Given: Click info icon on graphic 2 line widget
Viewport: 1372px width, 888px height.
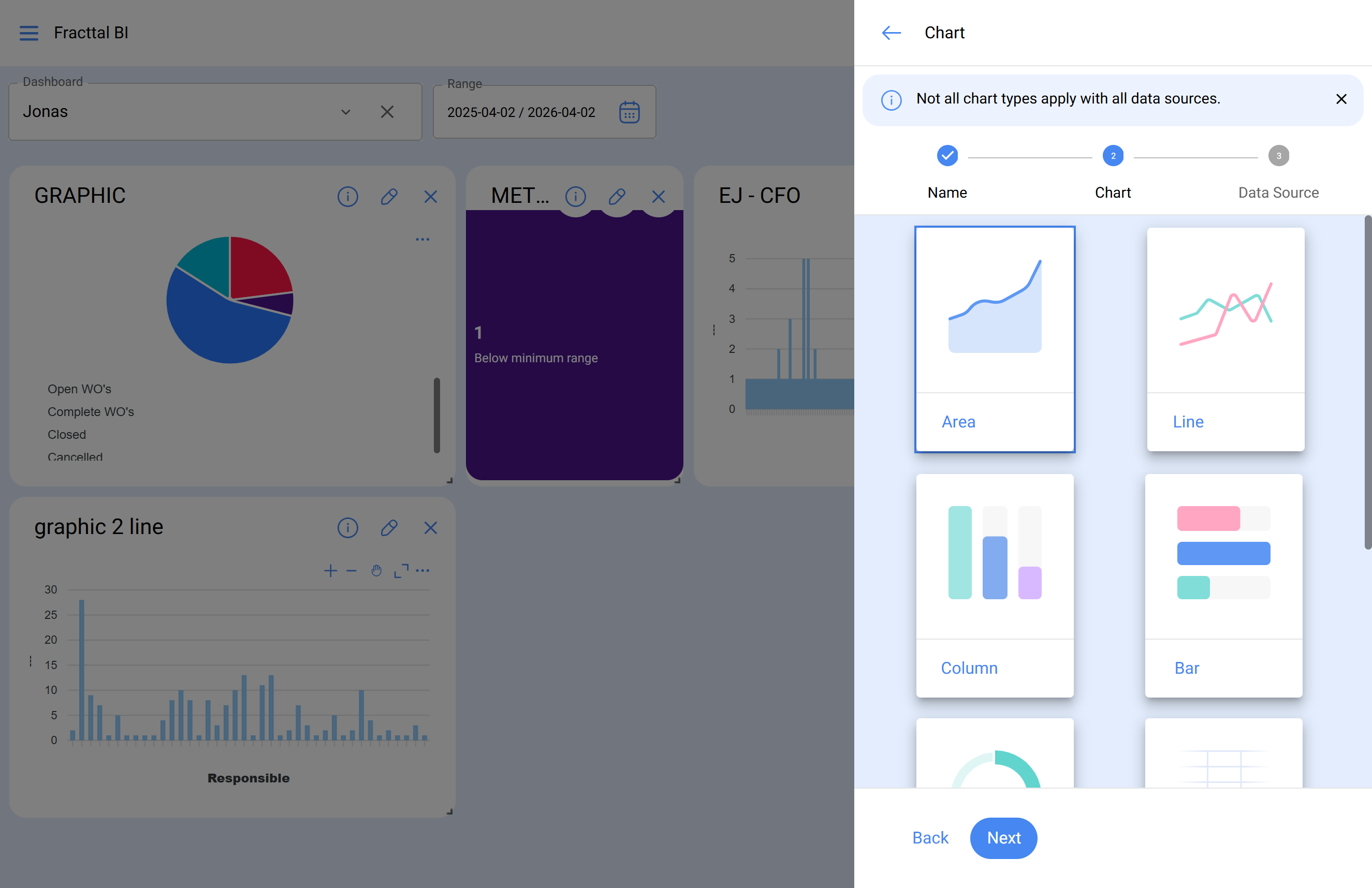Looking at the screenshot, I should tap(347, 527).
